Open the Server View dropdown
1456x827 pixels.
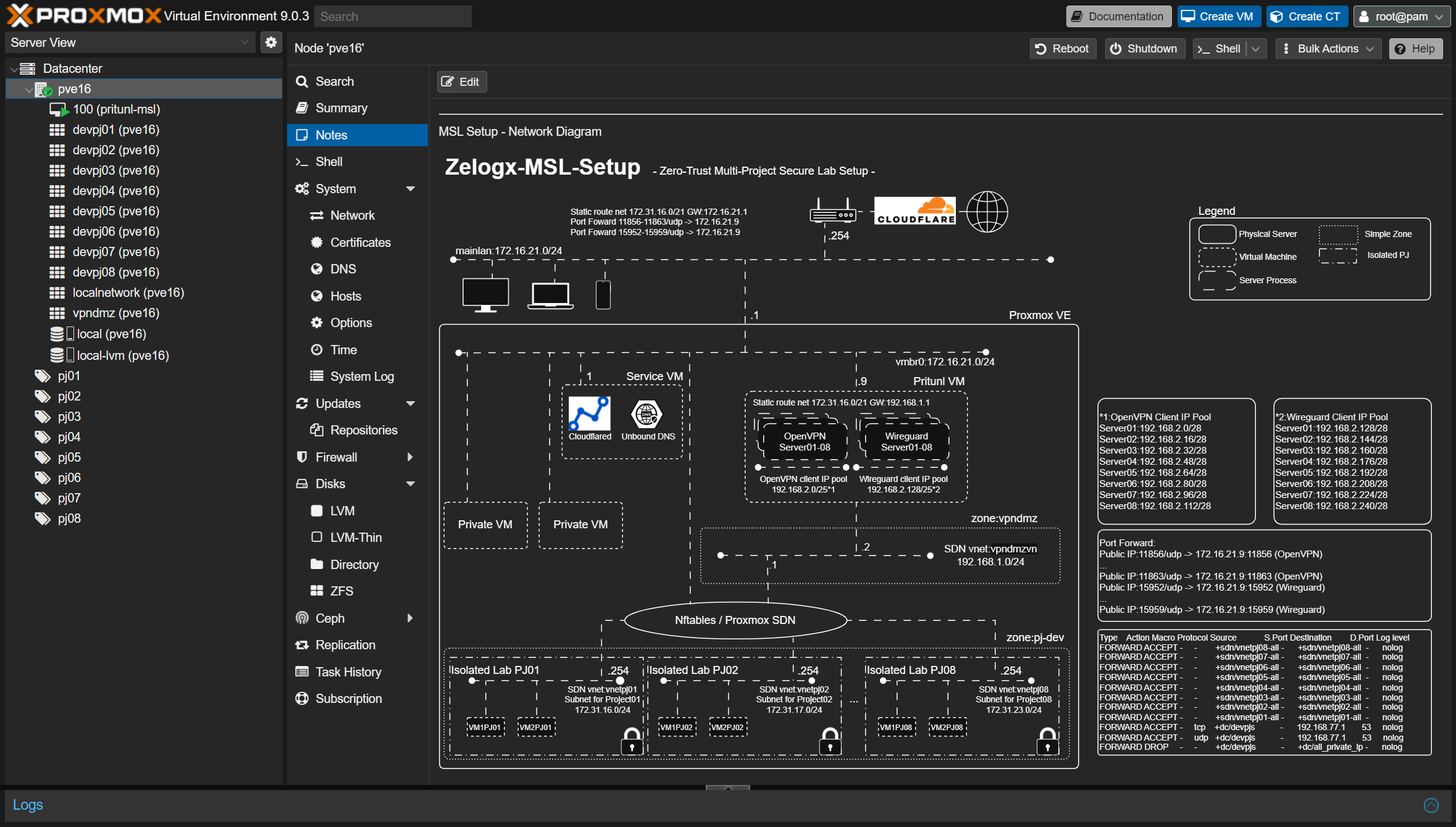[245, 43]
